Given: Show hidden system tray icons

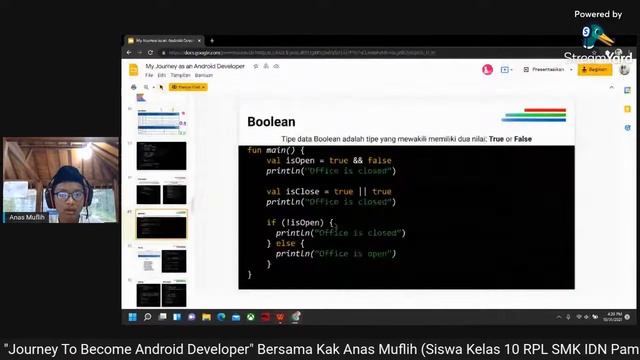Looking at the screenshot, I should (x=559, y=317).
